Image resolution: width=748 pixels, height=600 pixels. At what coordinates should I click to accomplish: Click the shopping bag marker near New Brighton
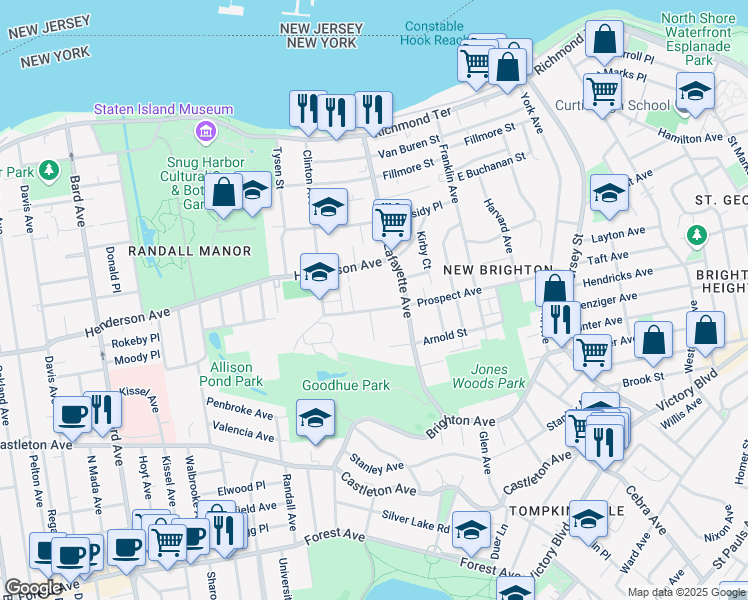[554, 287]
